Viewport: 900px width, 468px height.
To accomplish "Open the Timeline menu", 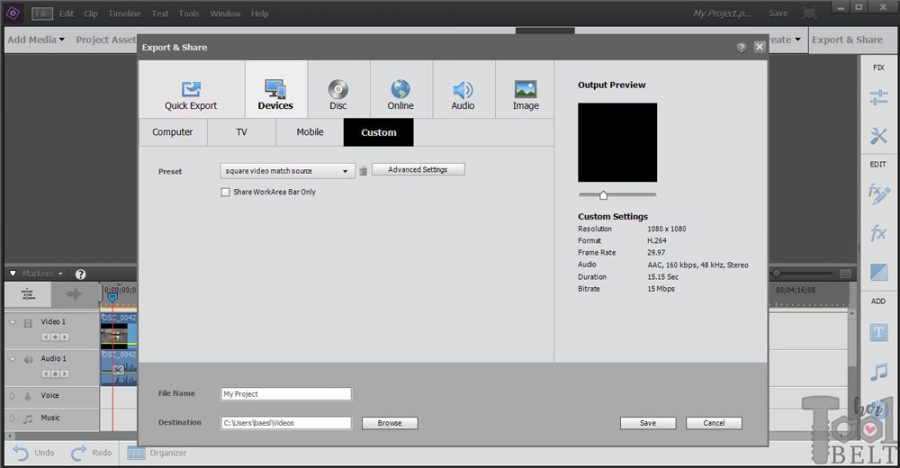I will pyautogui.click(x=125, y=13).
